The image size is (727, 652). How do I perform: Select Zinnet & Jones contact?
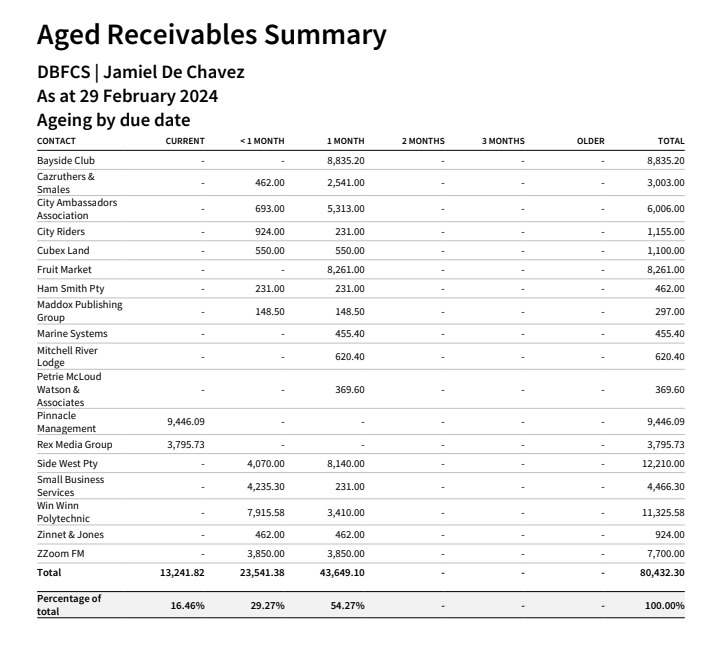click(70, 534)
